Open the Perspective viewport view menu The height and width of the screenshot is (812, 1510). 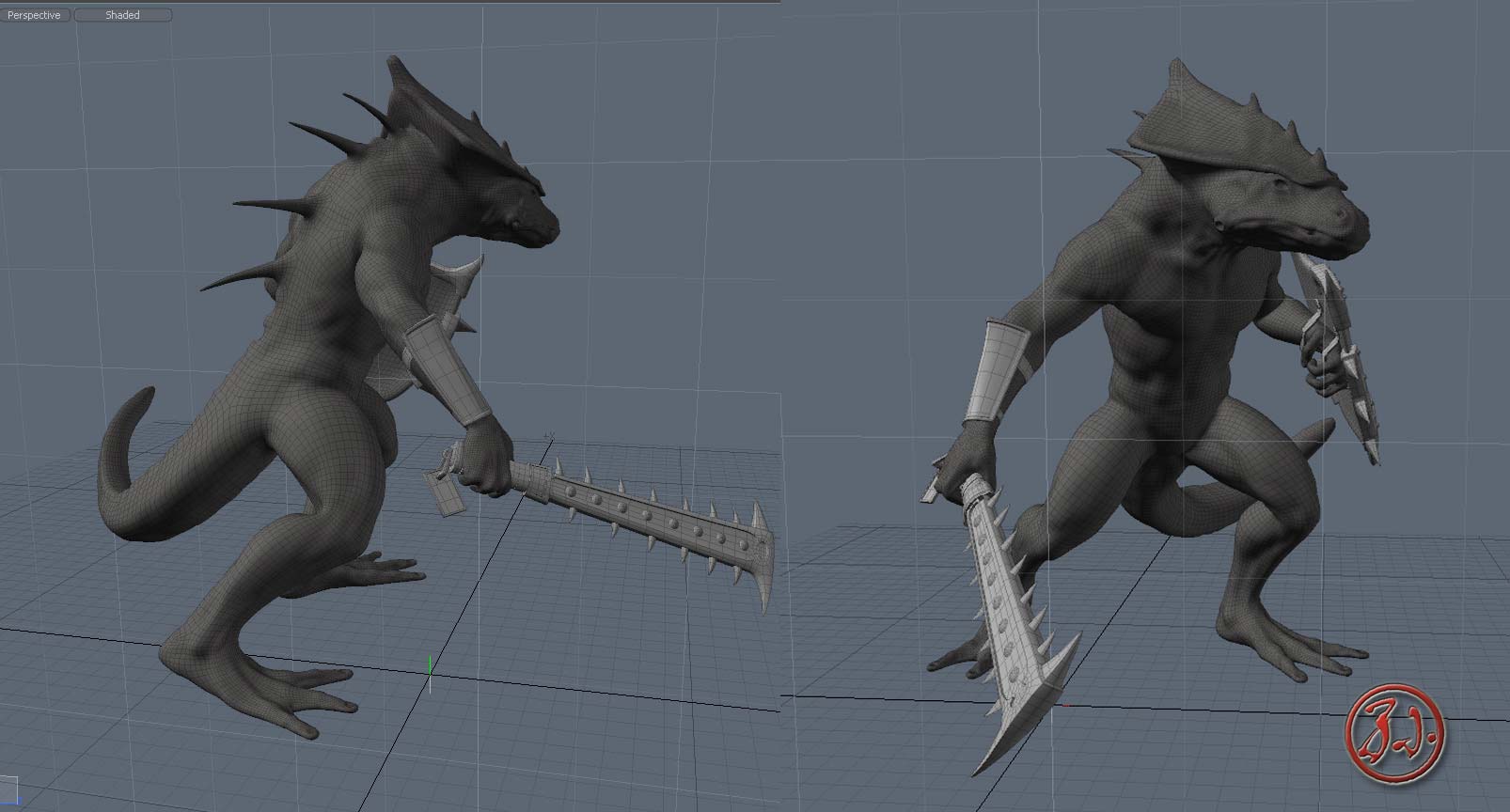(x=34, y=15)
